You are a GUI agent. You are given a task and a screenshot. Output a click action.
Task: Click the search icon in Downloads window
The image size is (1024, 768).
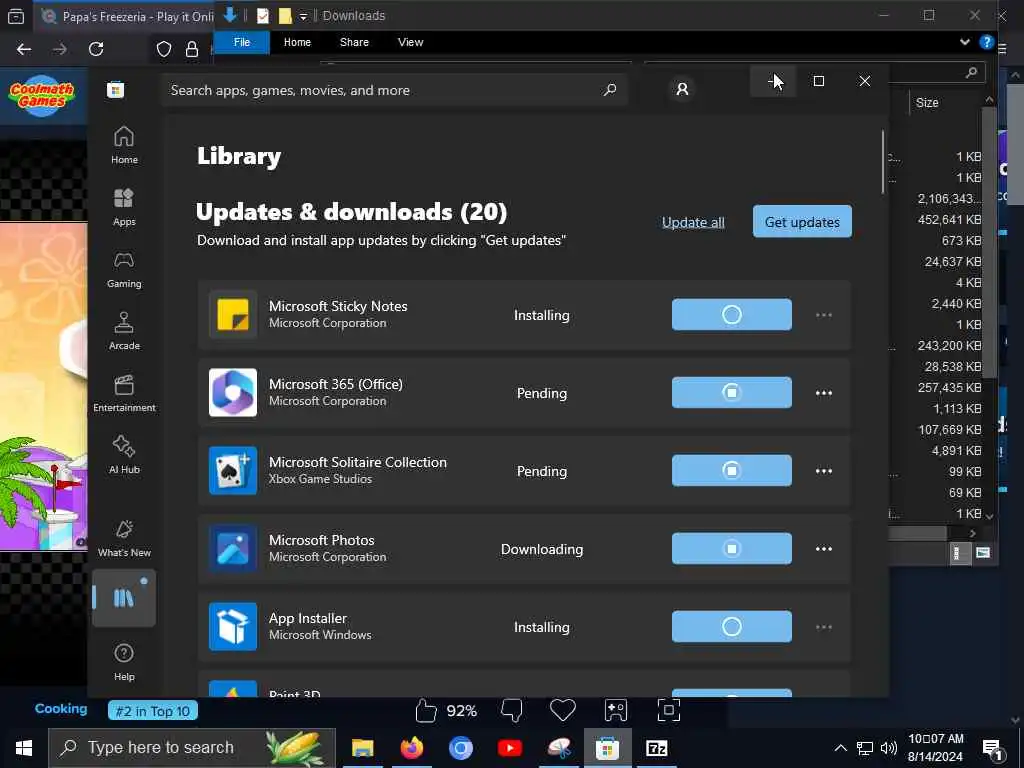971,72
